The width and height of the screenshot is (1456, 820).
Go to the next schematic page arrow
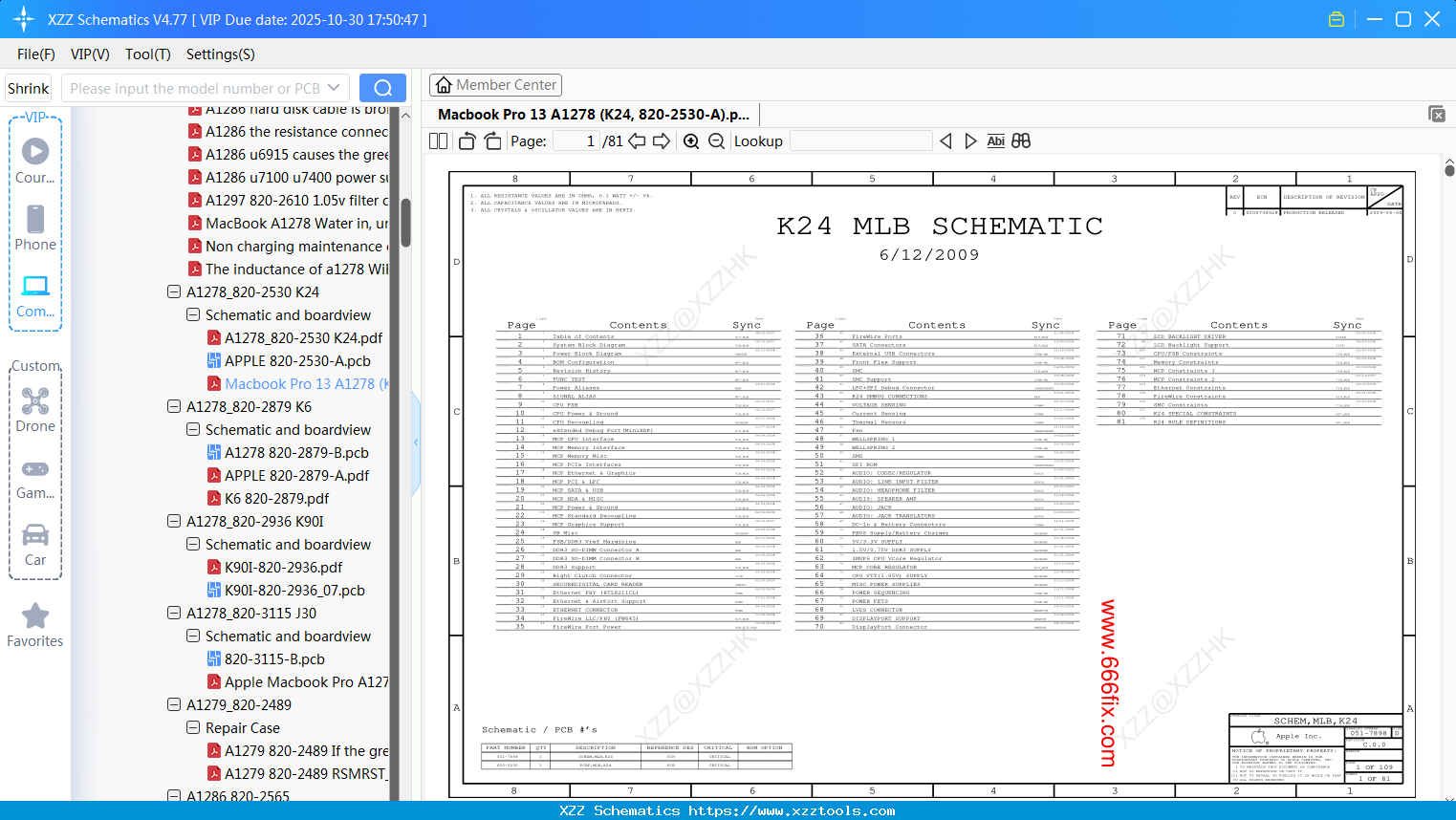[x=662, y=141]
